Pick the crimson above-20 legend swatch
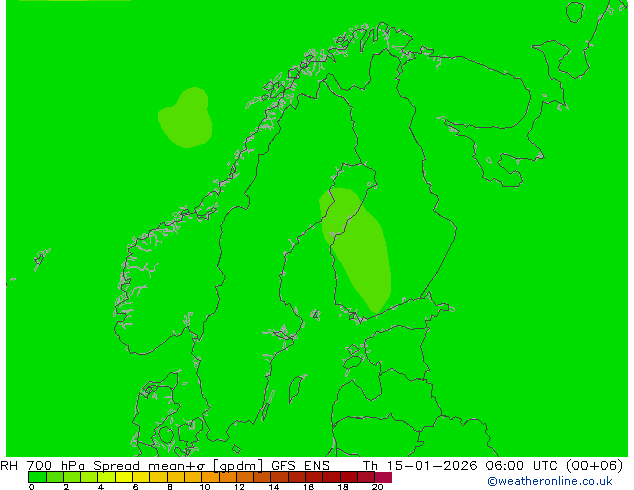The height and width of the screenshot is (490, 634). (383, 477)
